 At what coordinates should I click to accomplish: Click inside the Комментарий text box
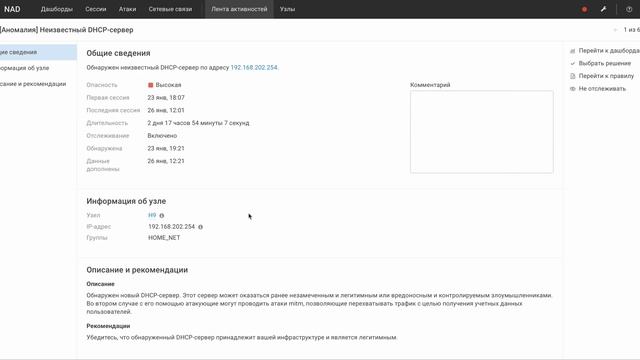point(482,132)
